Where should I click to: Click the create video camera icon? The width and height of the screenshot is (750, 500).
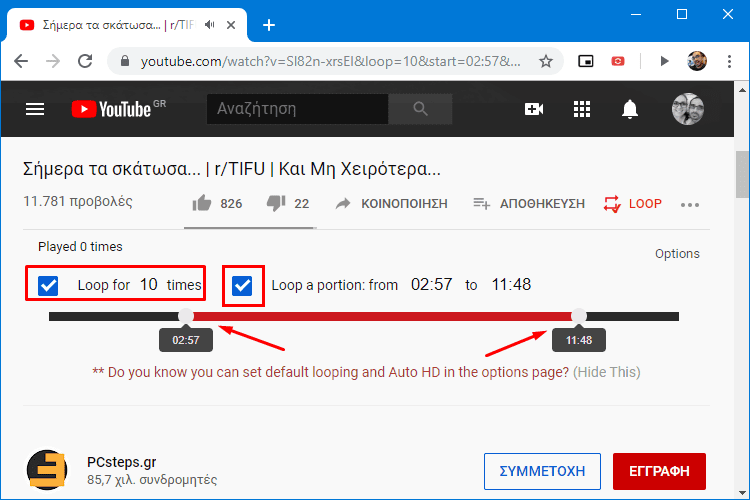point(534,109)
